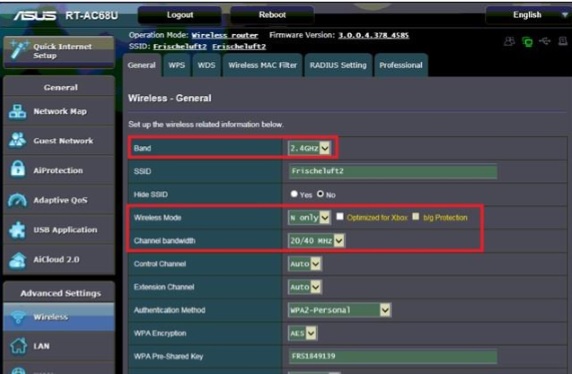The width and height of the screenshot is (572, 374).
Task: Select No for Hide SSID
Action: pos(320,194)
